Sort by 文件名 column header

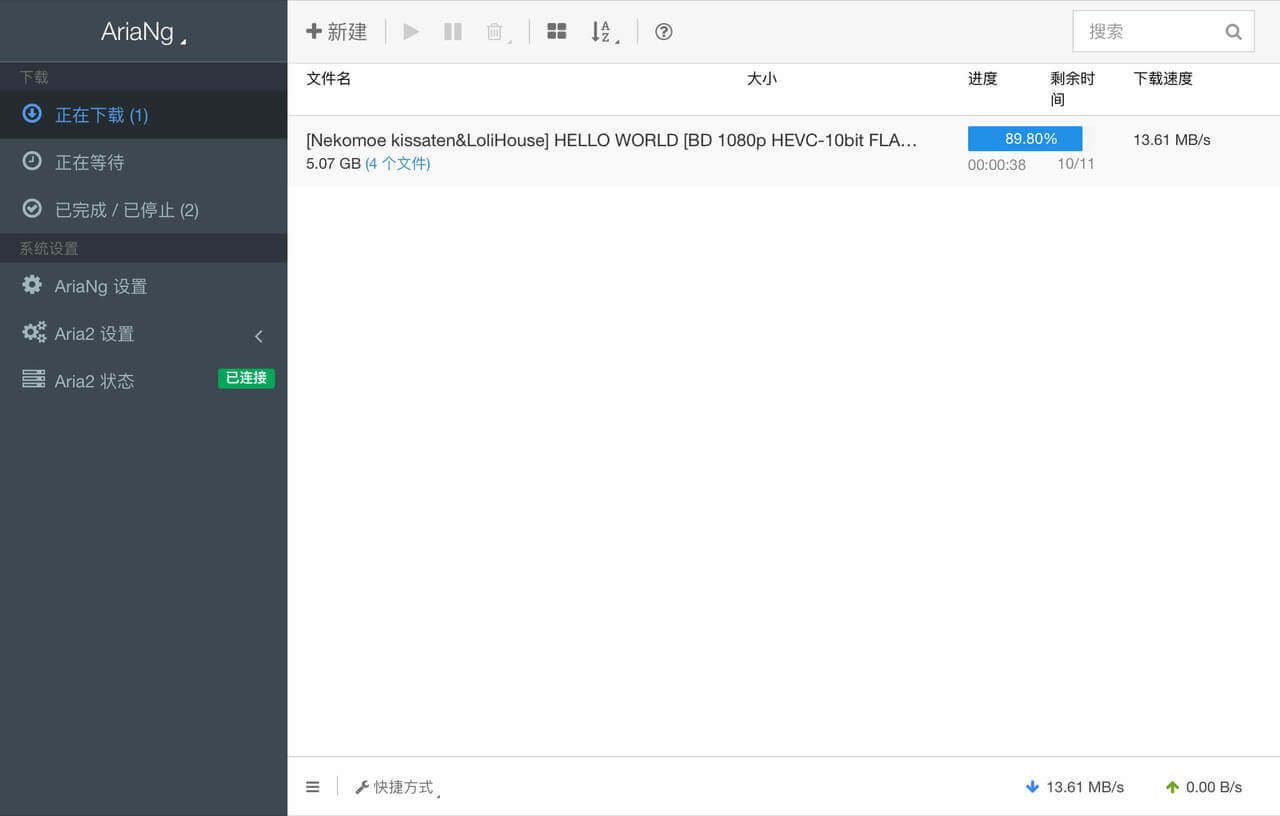point(328,78)
